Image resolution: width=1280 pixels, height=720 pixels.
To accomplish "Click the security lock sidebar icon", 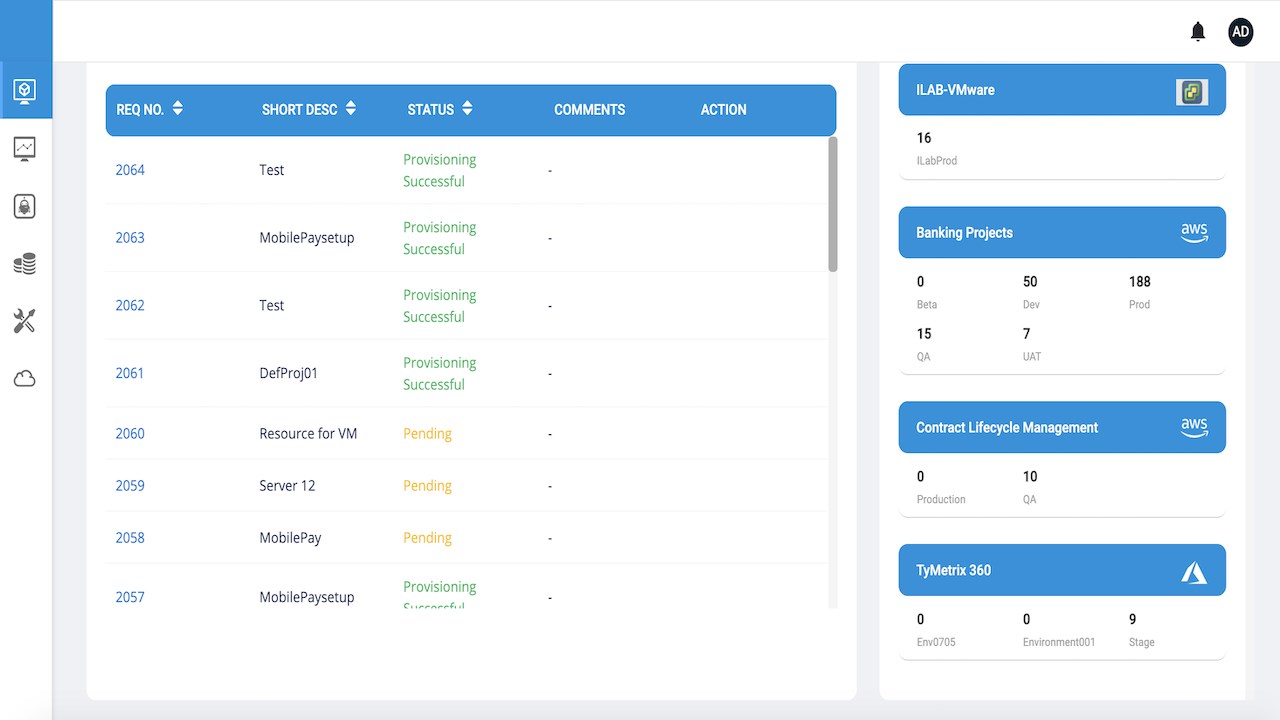I will [25, 206].
